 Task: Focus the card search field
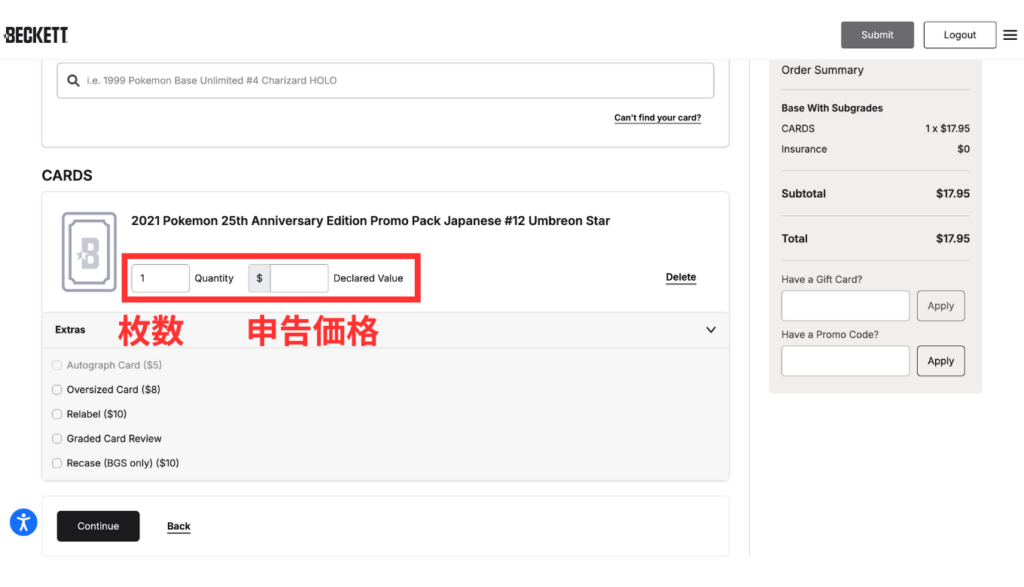[385, 80]
